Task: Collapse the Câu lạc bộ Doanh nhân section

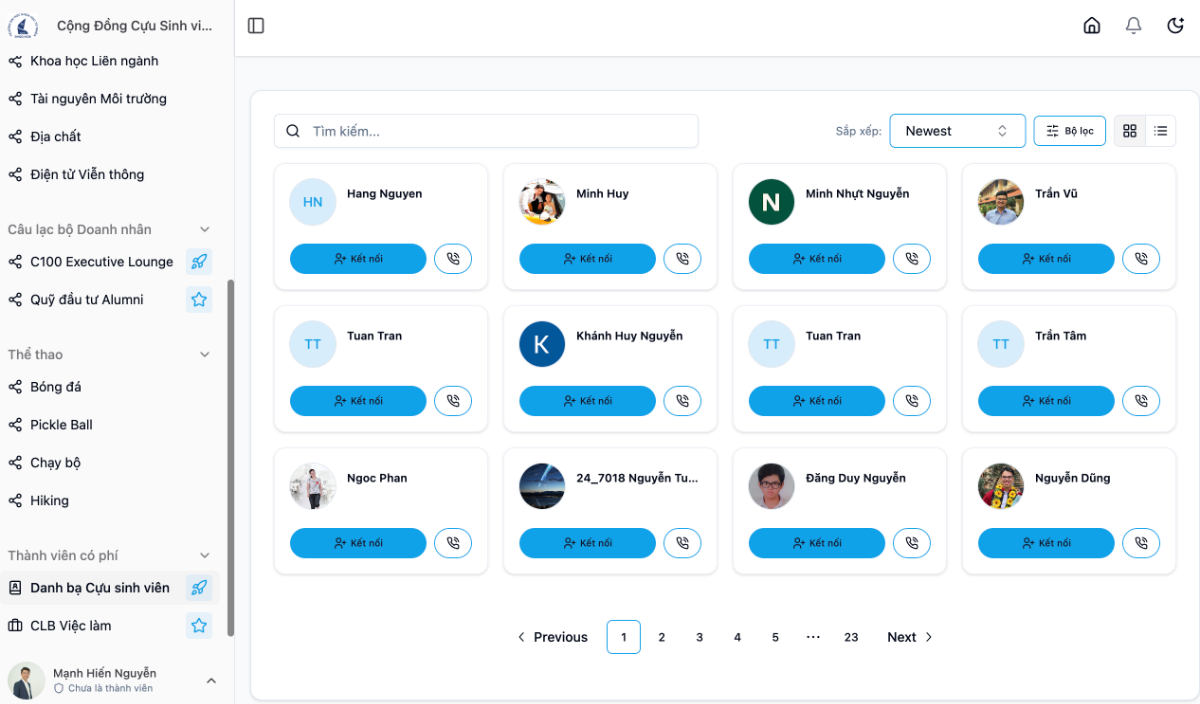Action: click(x=205, y=230)
